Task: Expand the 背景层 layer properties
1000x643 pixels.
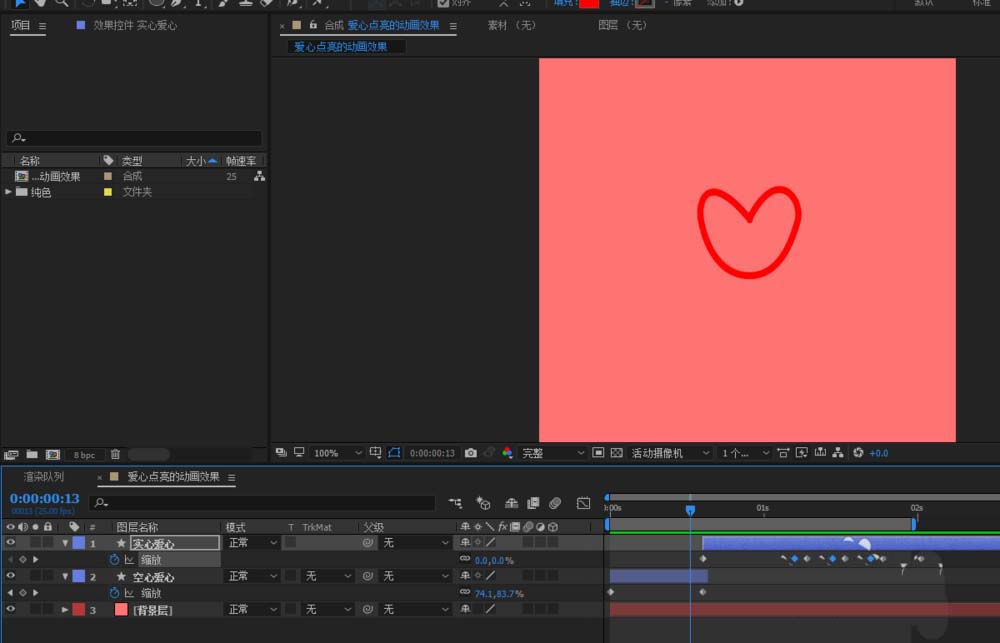Action: point(66,609)
